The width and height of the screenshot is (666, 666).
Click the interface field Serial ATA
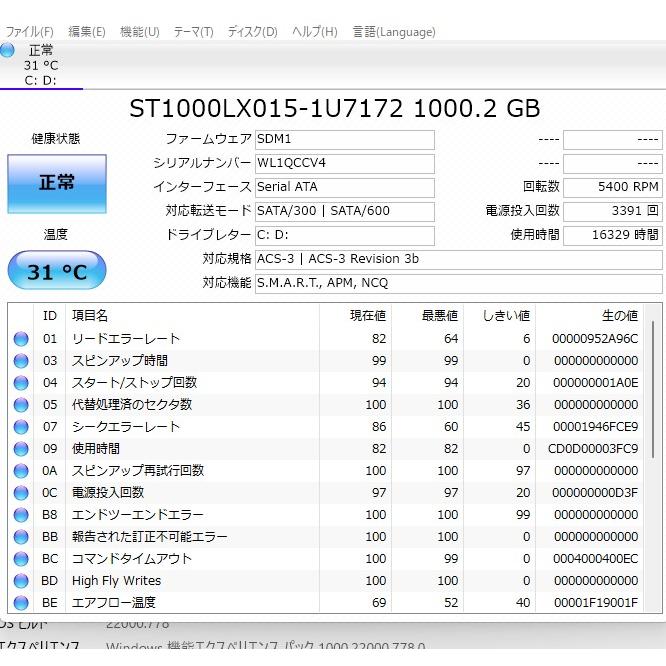coord(344,187)
